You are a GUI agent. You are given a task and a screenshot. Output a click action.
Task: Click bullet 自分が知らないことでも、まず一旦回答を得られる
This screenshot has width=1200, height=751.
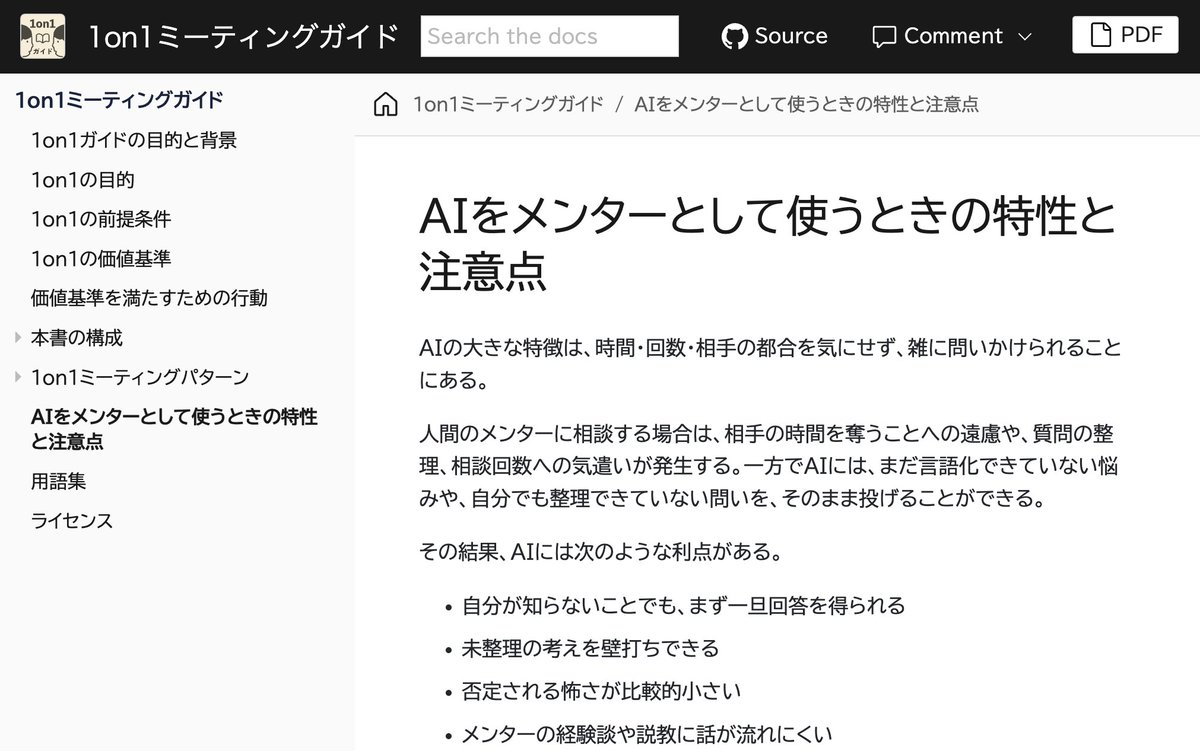pyautogui.click(x=683, y=606)
